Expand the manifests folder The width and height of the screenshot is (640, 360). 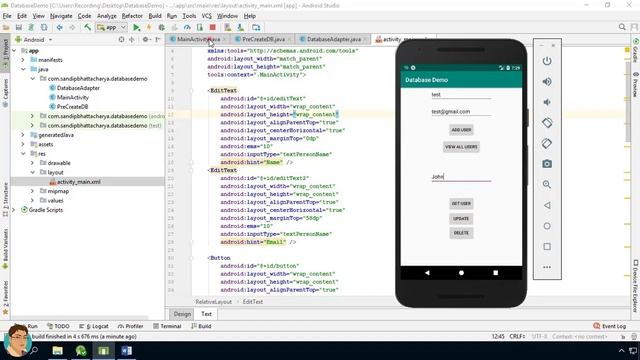23,60
